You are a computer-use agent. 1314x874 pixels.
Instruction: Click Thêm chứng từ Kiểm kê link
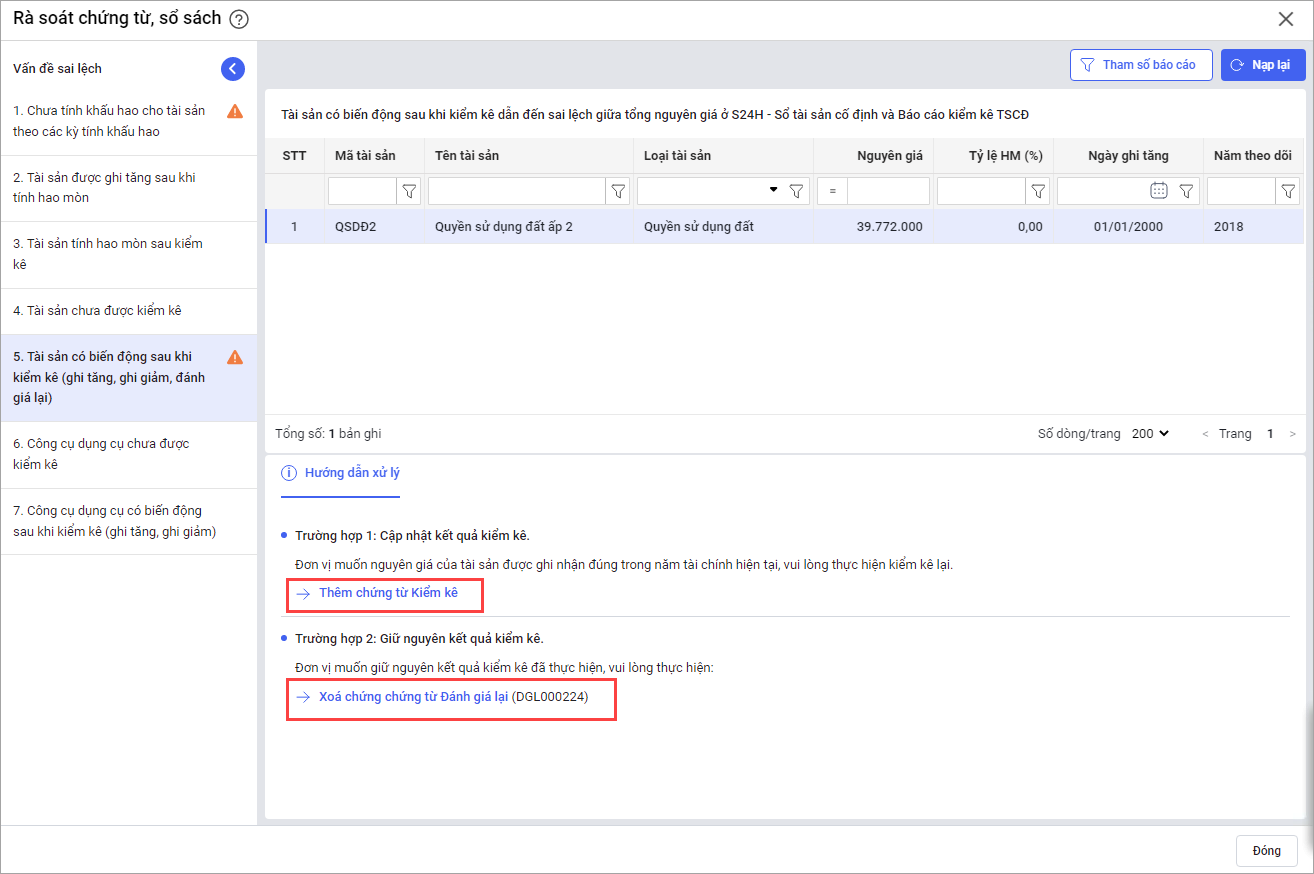click(388, 593)
